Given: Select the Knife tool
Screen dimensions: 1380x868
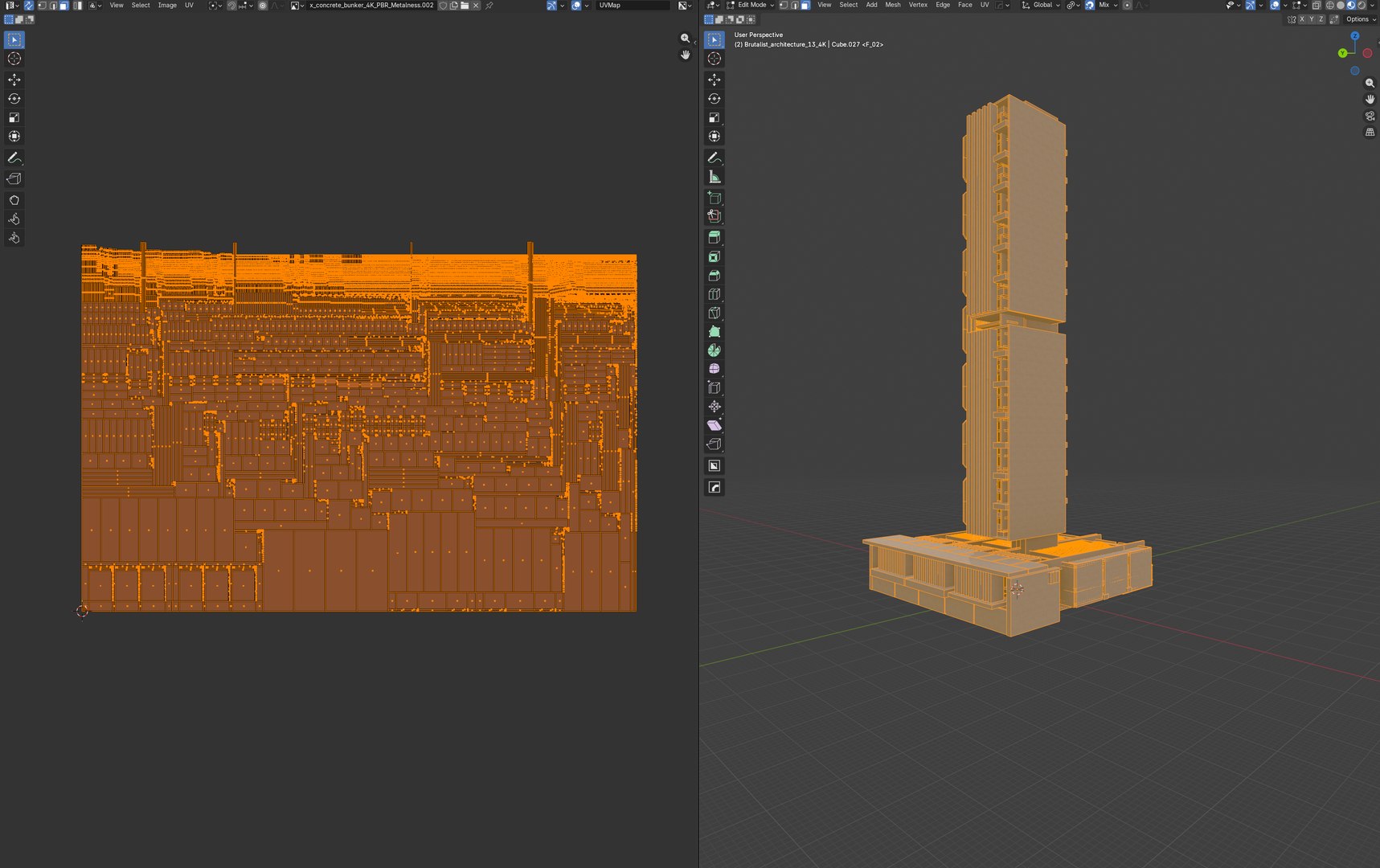Looking at the screenshot, I should (x=714, y=313).
